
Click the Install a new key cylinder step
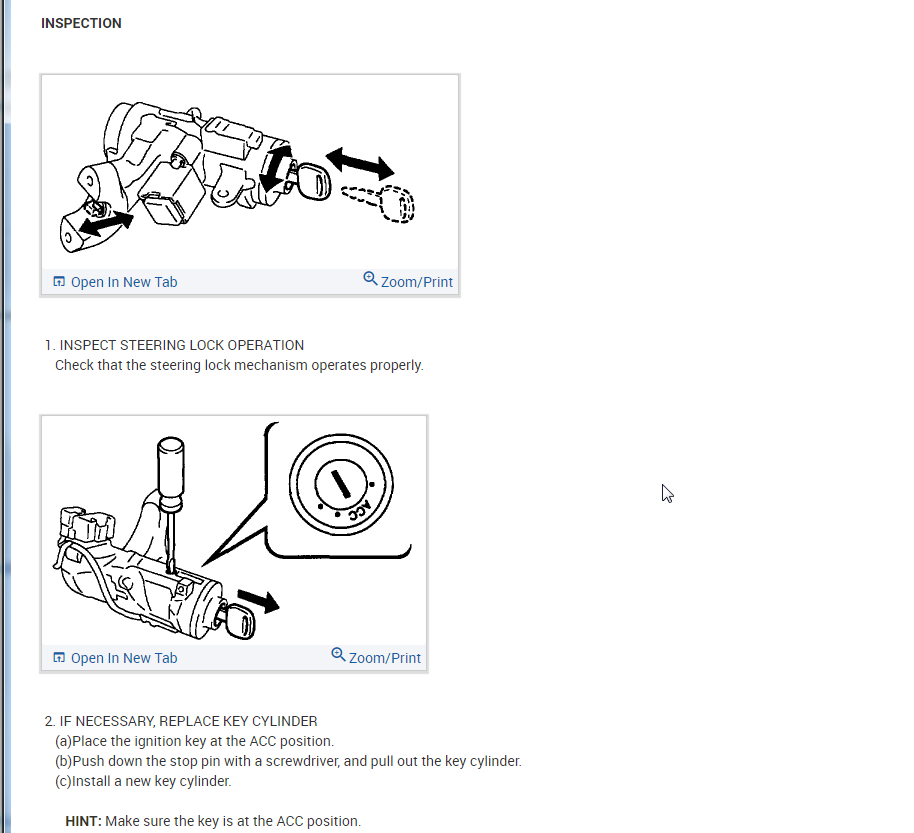click(x=143, y=781)
